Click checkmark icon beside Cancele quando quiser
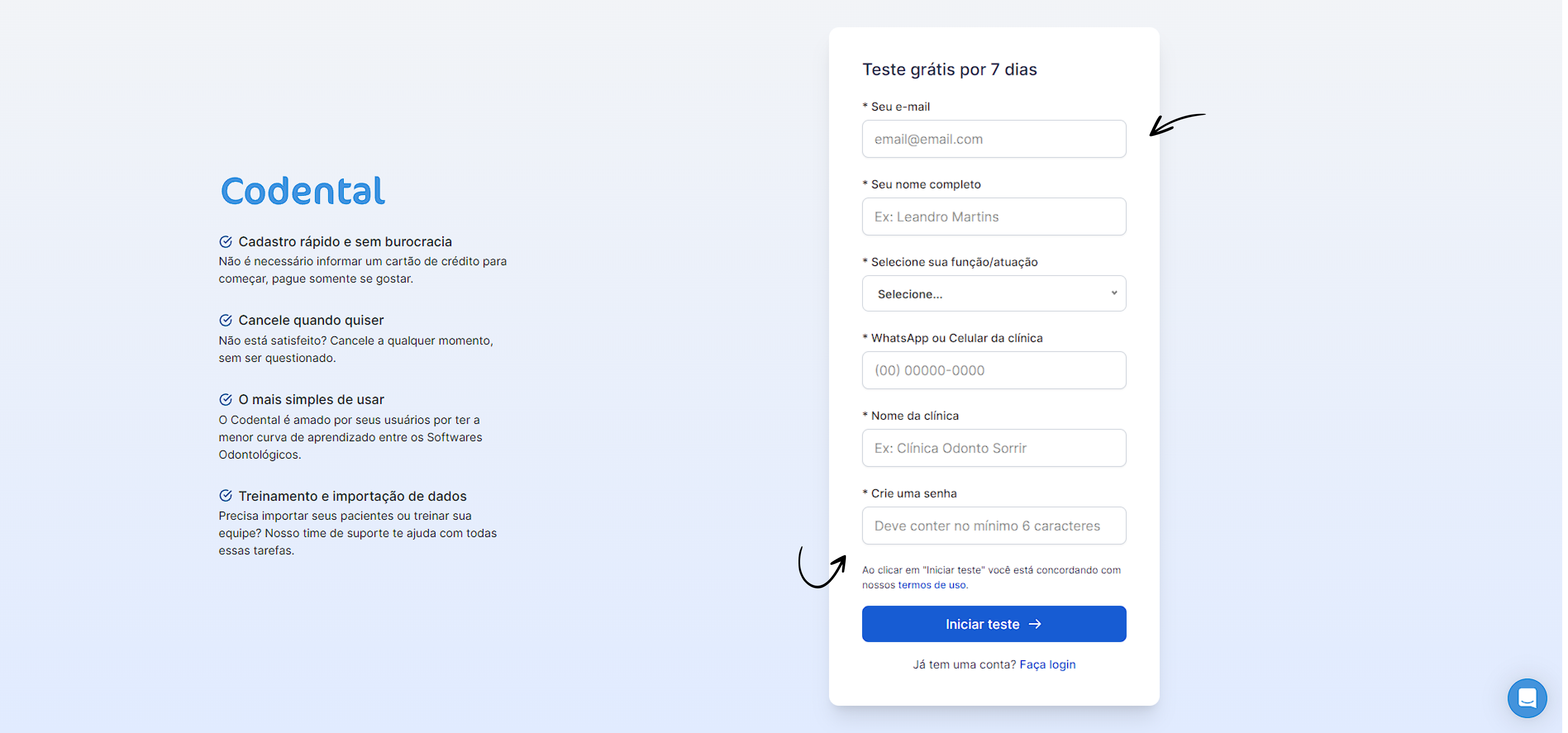1568x733 pixels. (225, 320)
